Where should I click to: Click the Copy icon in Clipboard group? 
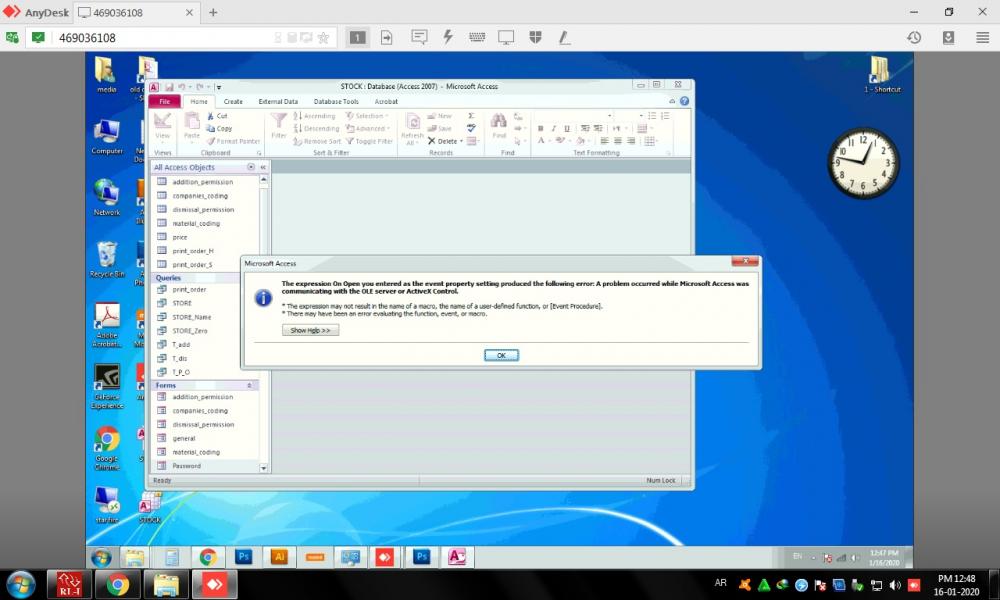pos(211,128)
